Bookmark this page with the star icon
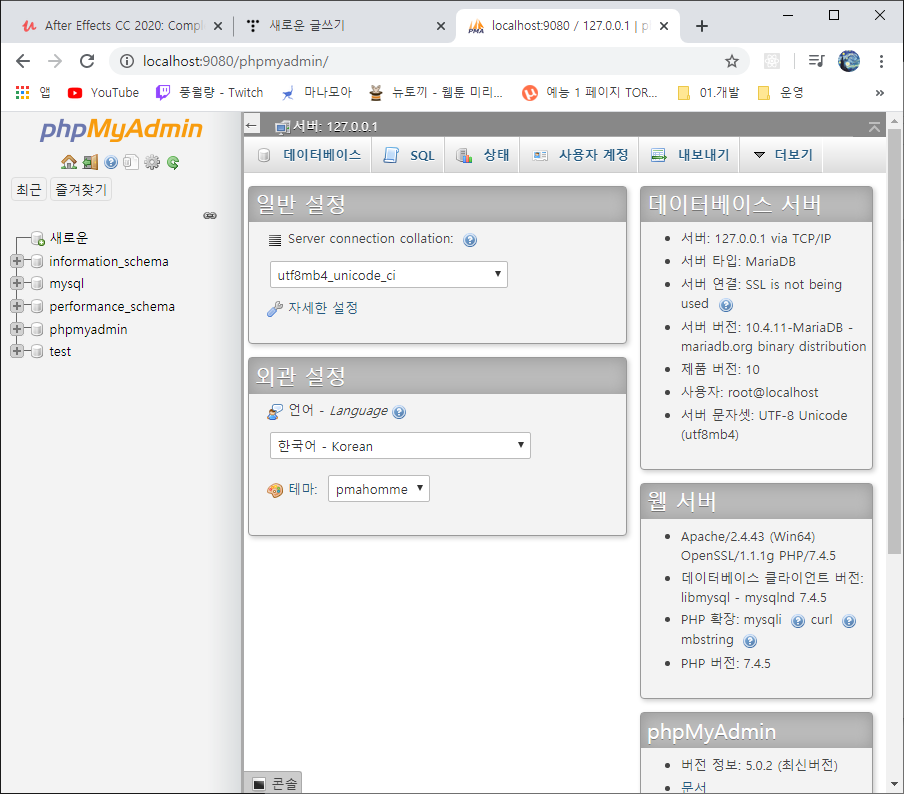The height and width of the screenshot is (794, 904). pos(732,61)
